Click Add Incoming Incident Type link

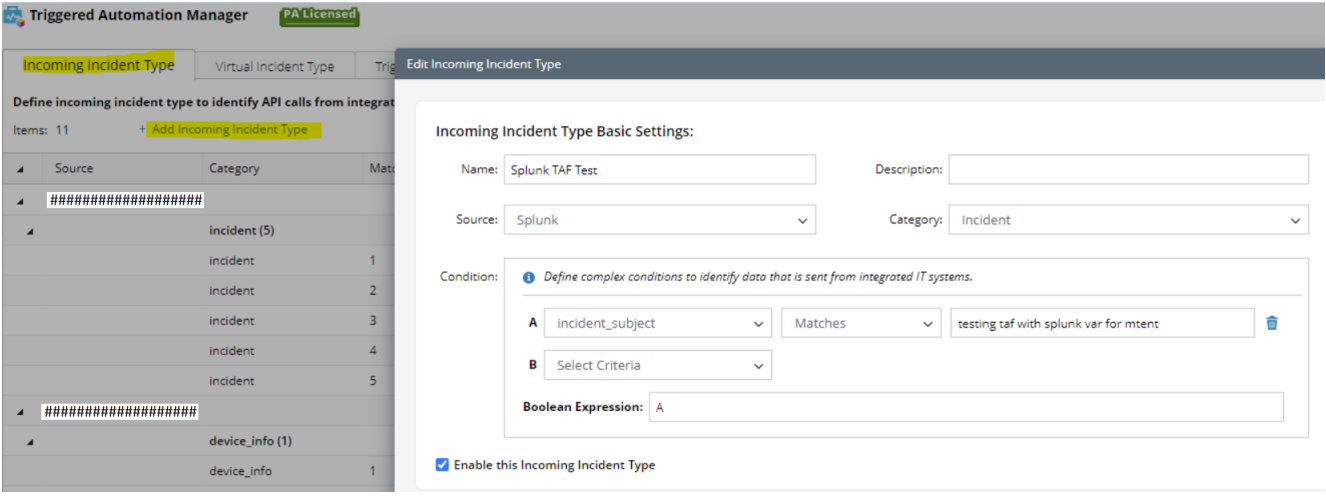click(x=229, y=130)
